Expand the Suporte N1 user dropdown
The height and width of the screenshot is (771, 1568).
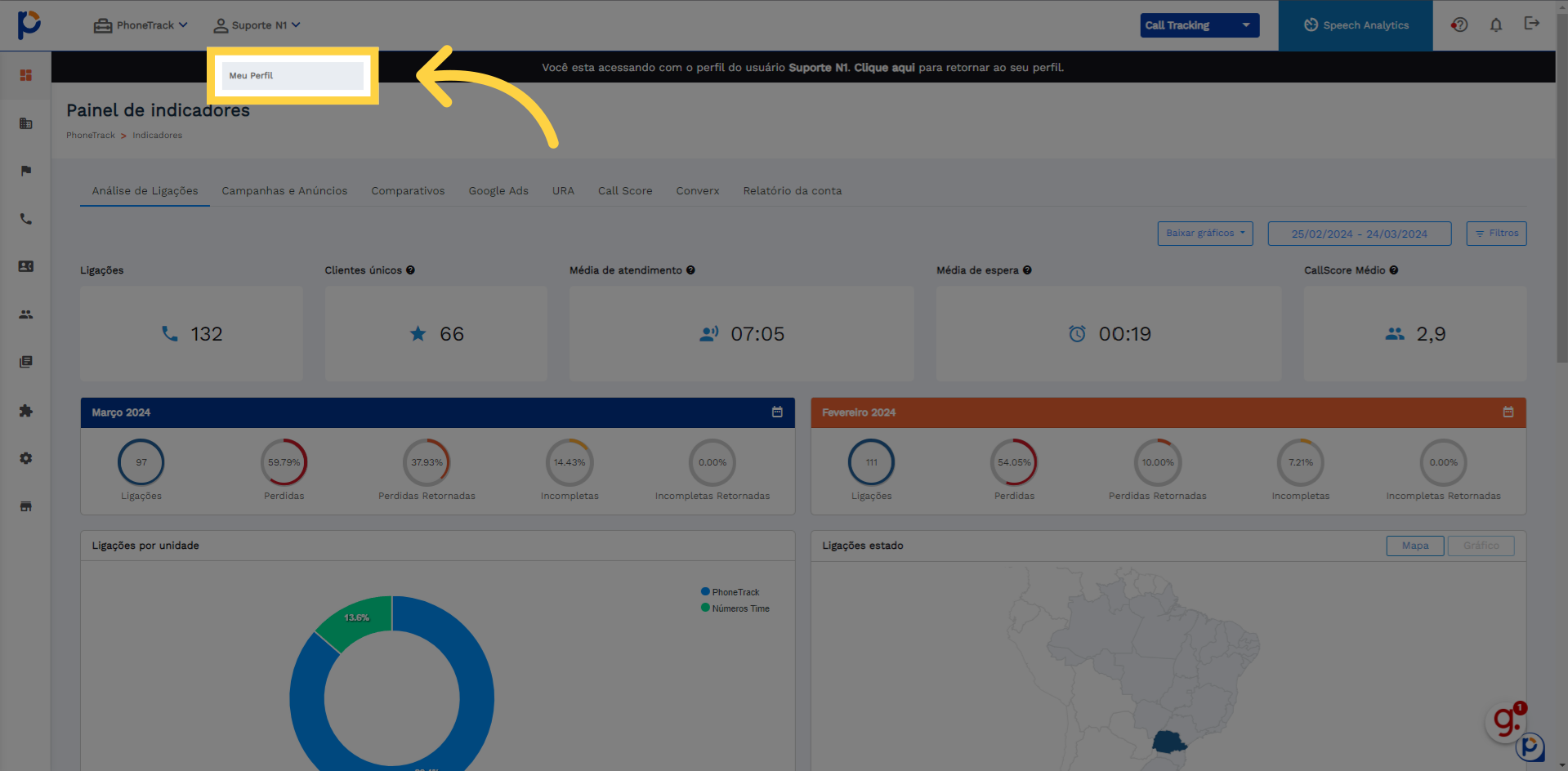tap(257, 25)
